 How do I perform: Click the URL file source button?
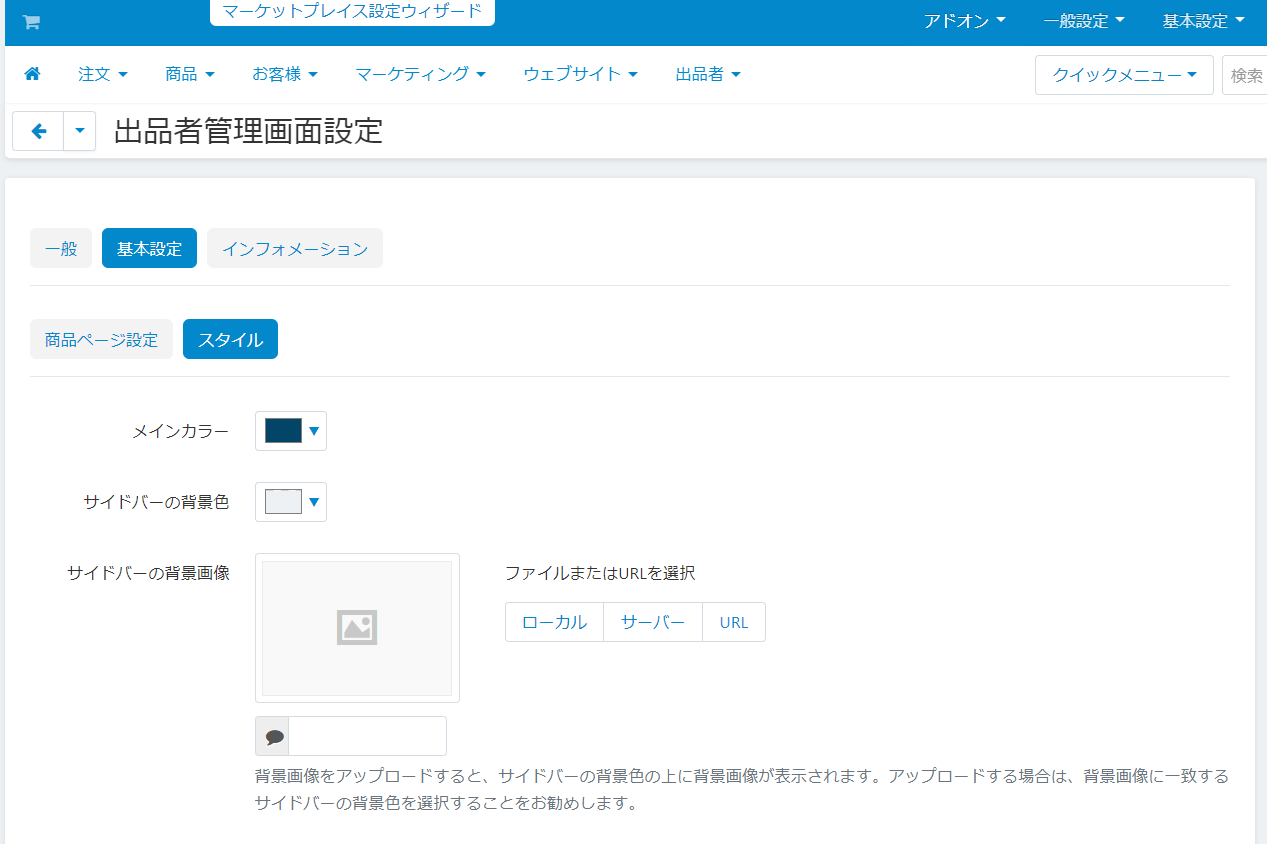click(x=734, y=622)
